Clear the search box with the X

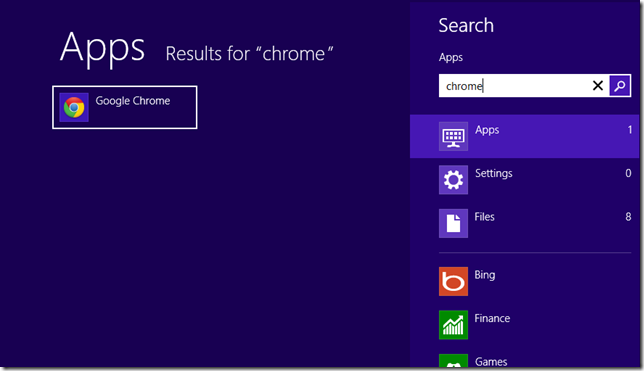598,85
